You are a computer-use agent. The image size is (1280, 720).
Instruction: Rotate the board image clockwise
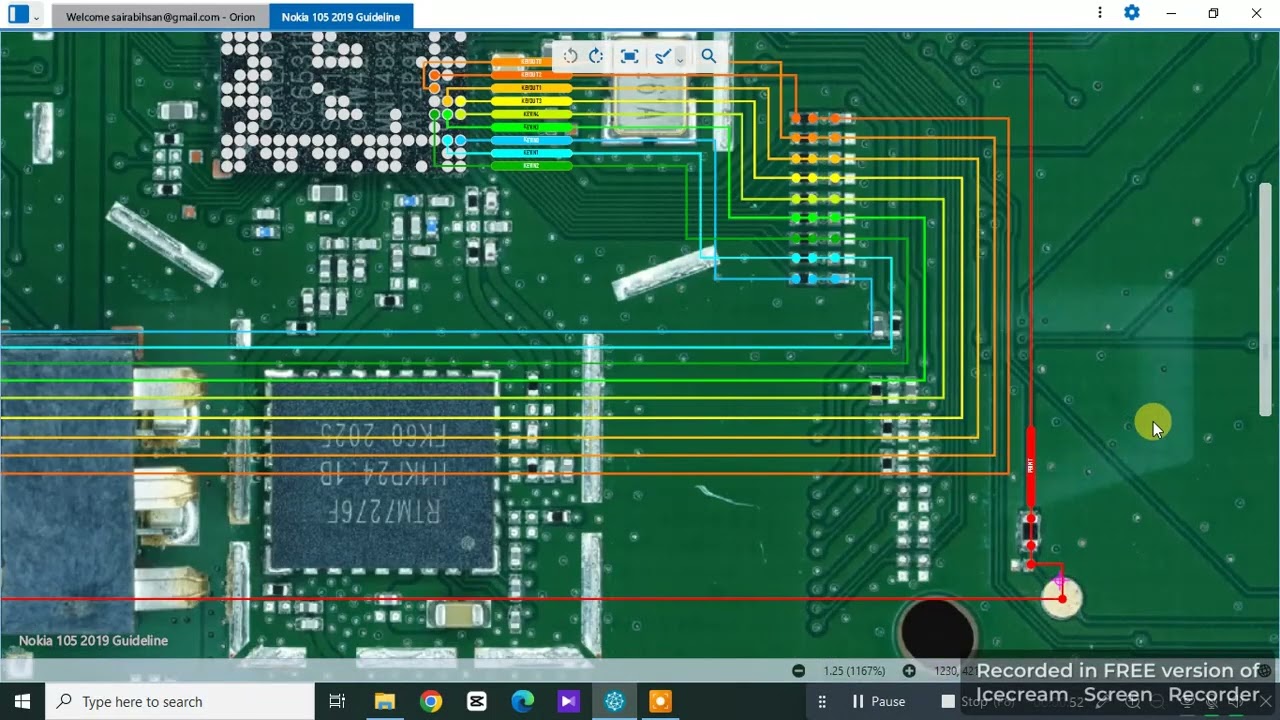[596, 56]
